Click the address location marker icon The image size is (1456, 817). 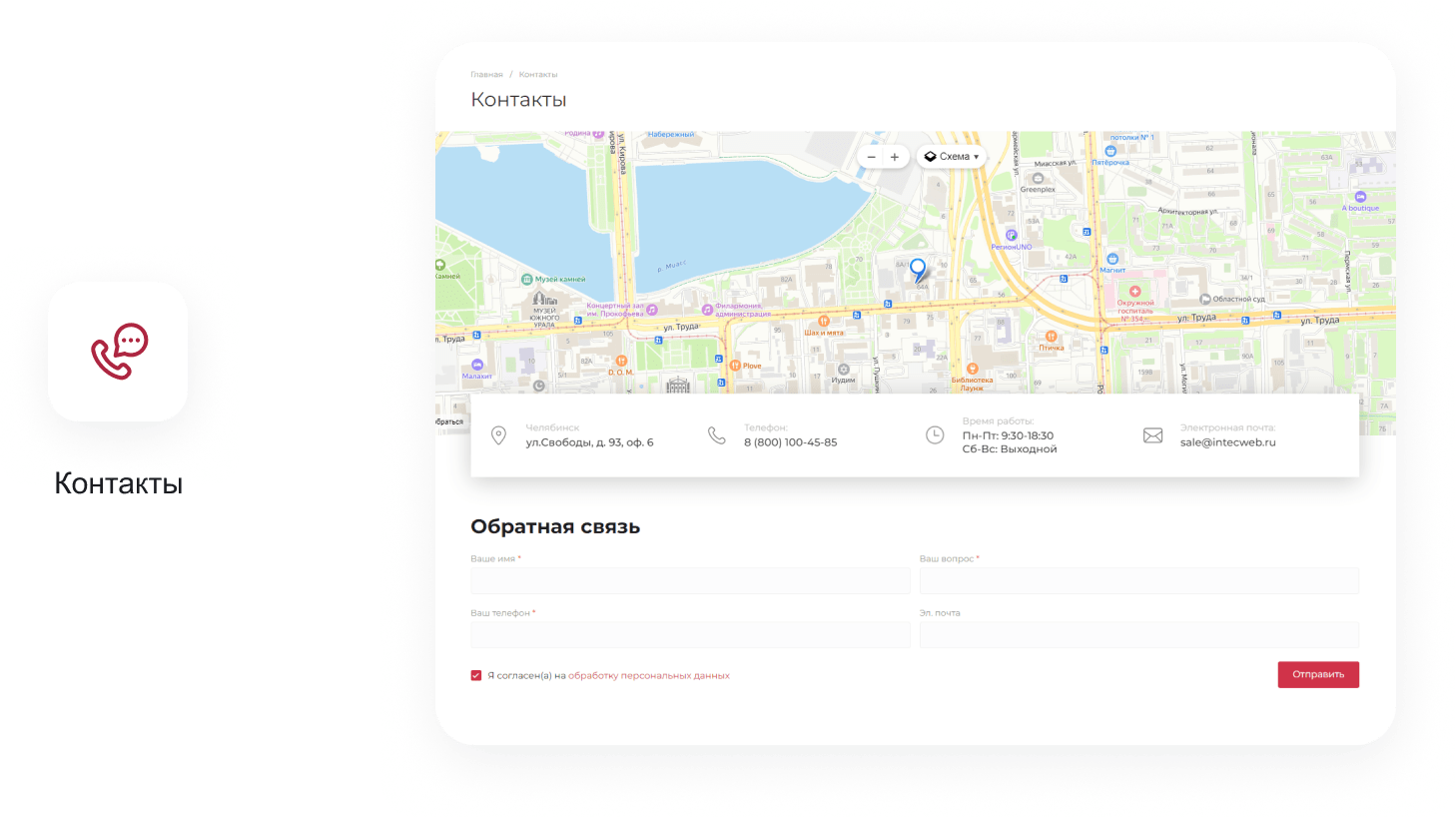(x=499, y=435)
